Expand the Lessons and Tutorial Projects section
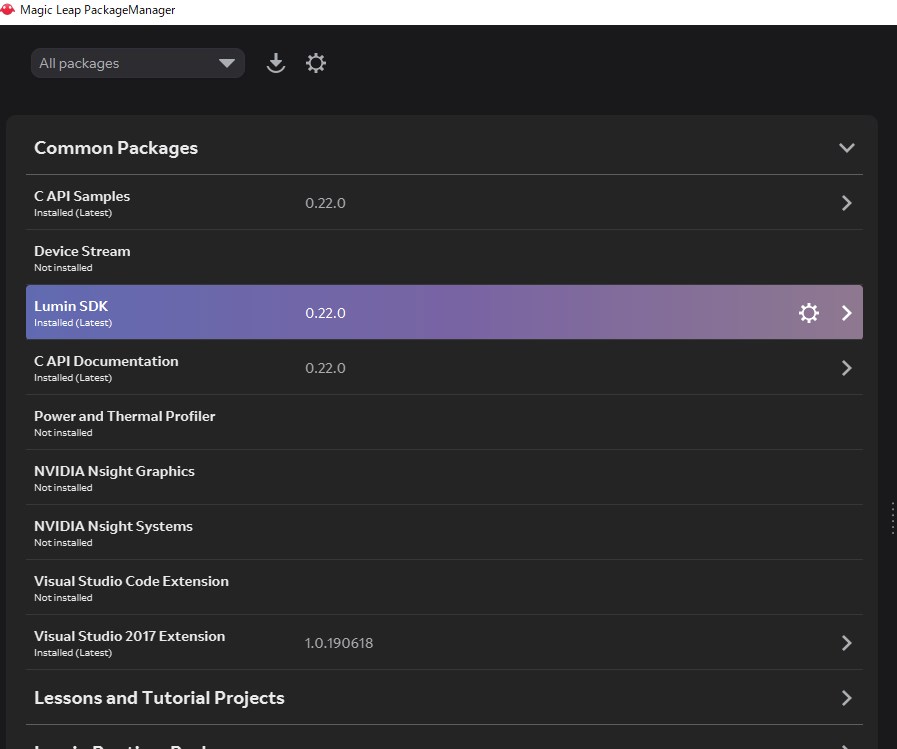897x749 pixels. click(x=847, y=698)
